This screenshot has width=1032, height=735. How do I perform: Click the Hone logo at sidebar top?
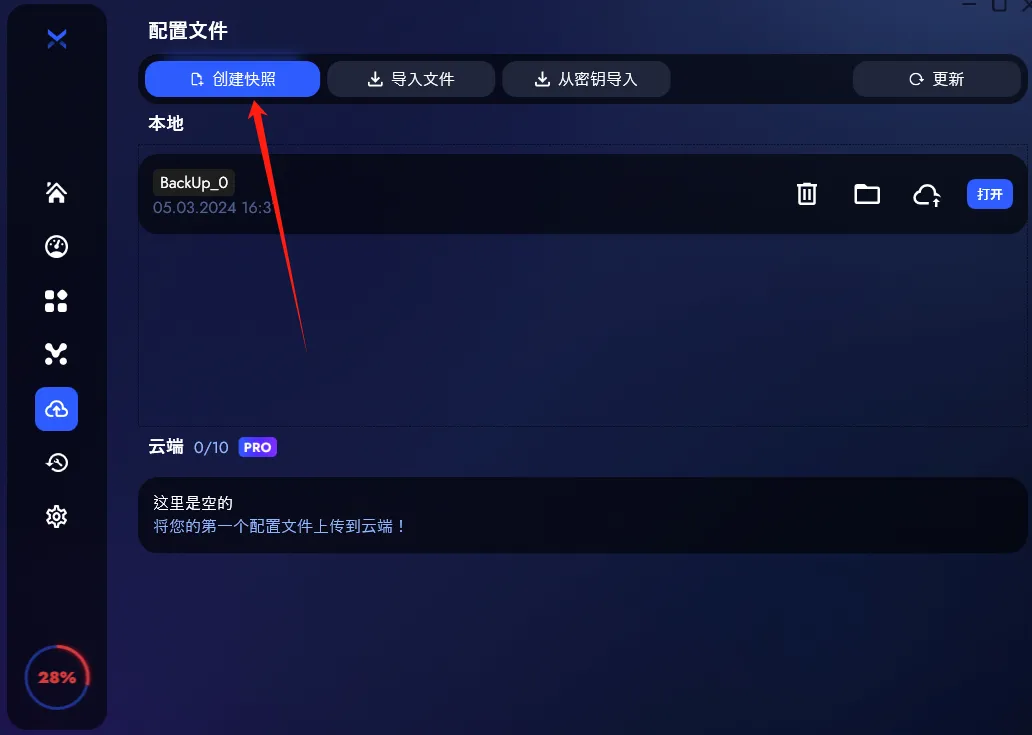(57, 39)
